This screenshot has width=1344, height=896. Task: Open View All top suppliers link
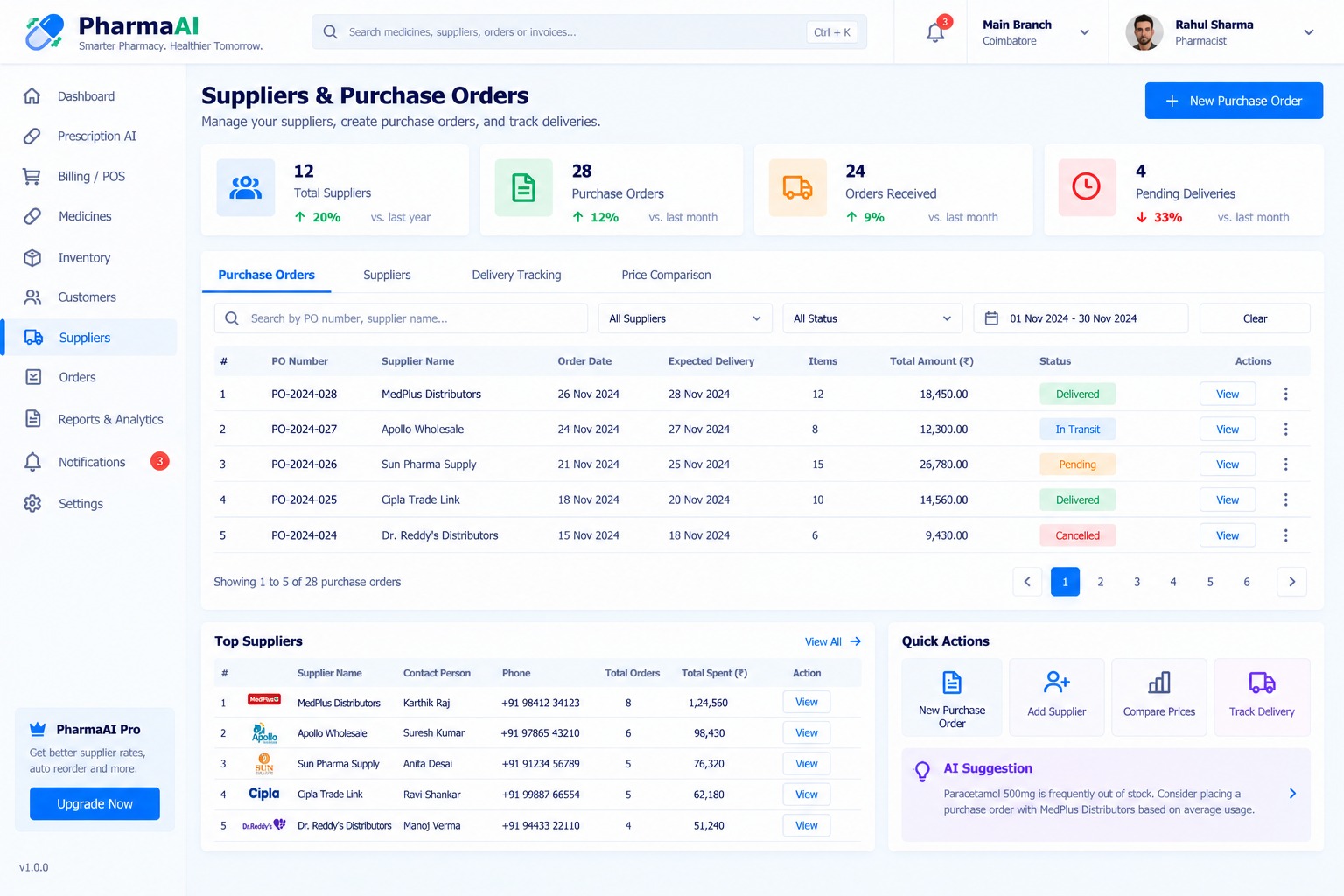tap(833, 641)
